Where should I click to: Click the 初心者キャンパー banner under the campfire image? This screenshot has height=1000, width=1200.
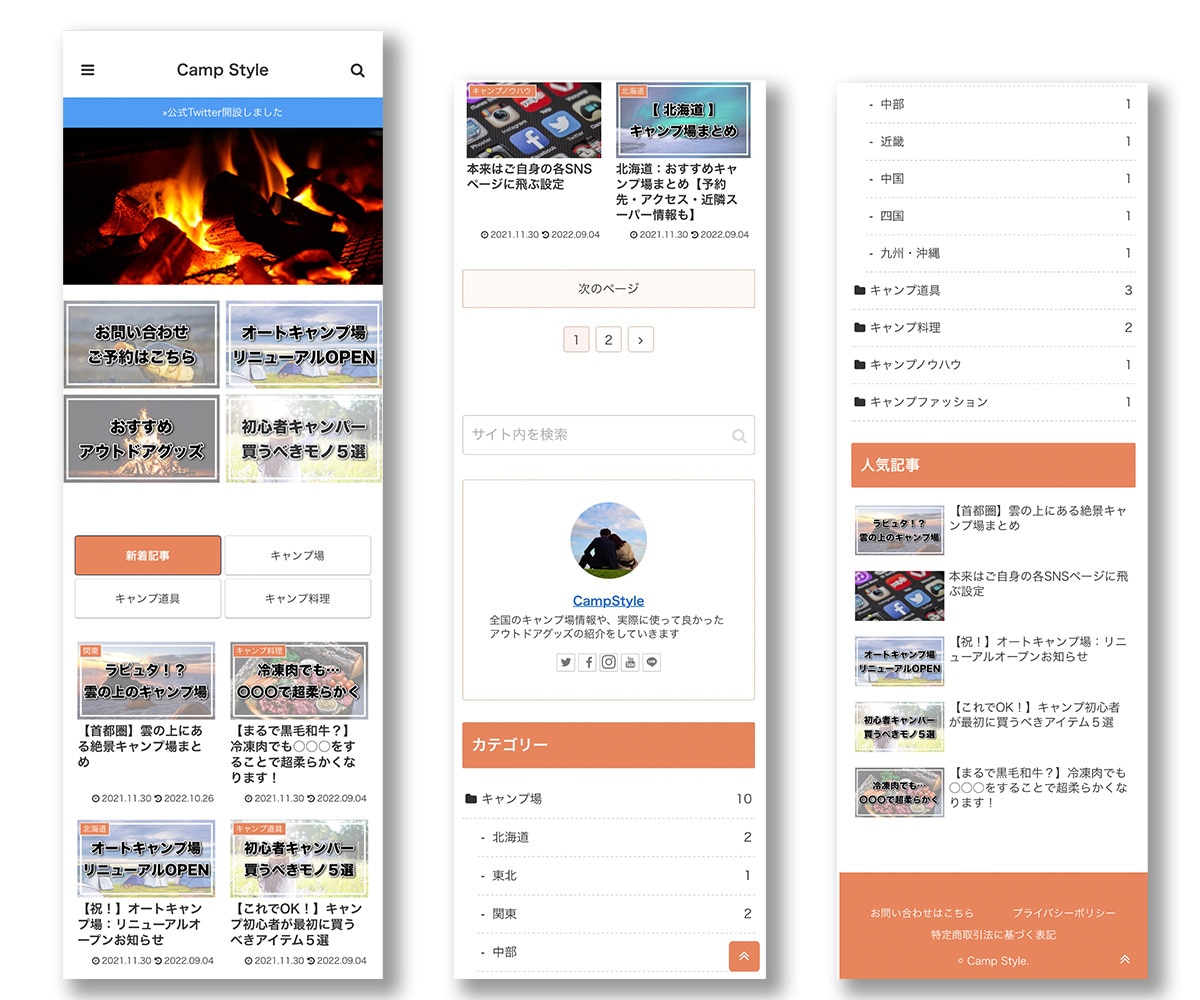(x=304, y=439)
